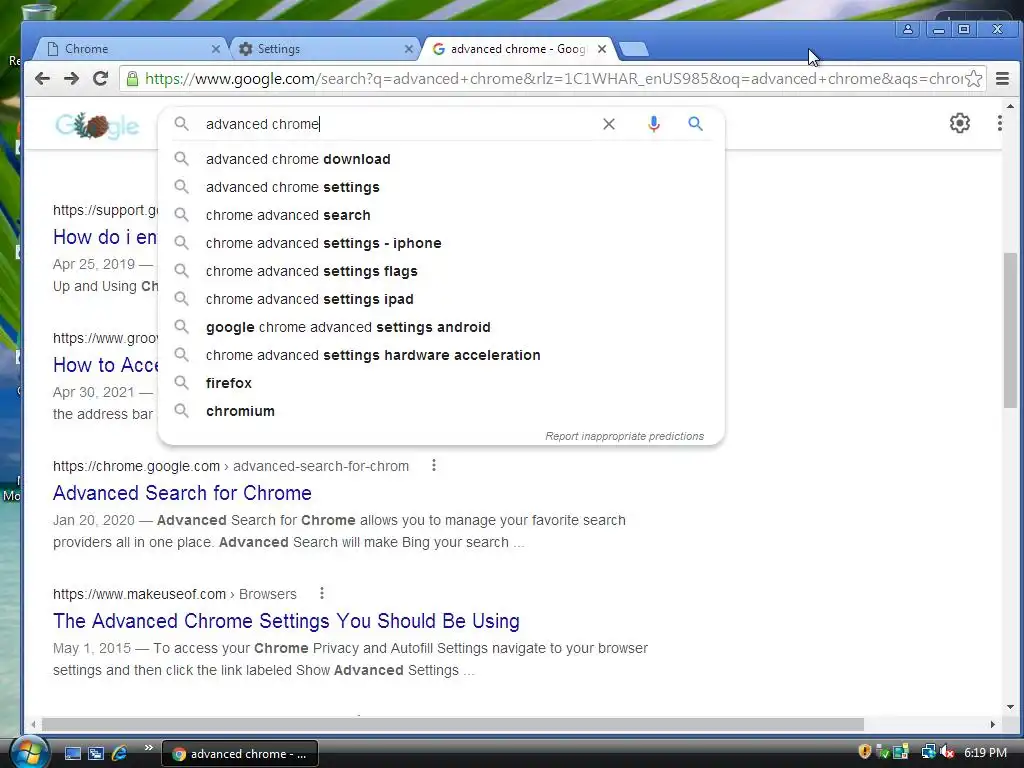Open the security shield tray icon
This screenshot has width=1024, height=768.
pos(865,752)
